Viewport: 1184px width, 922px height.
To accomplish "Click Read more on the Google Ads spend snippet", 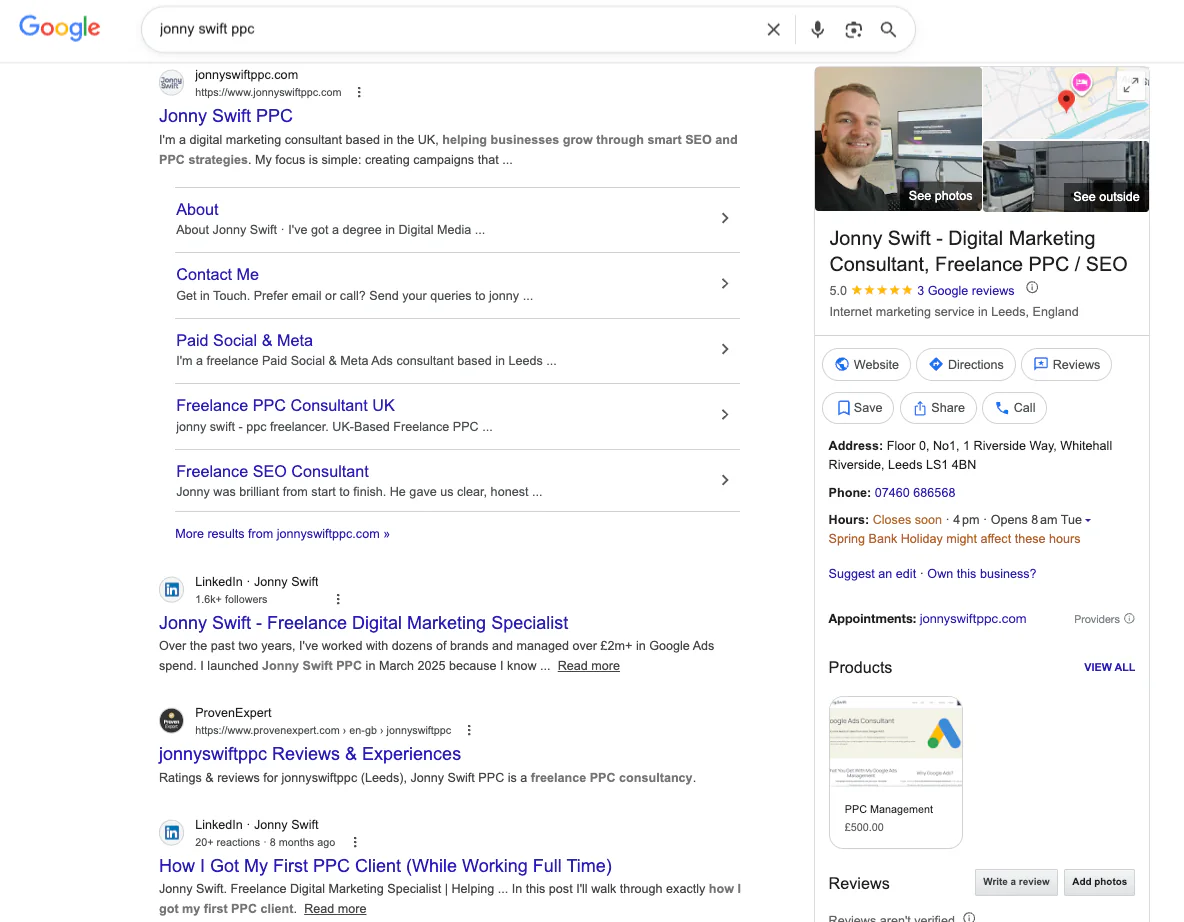I will 588,666.
